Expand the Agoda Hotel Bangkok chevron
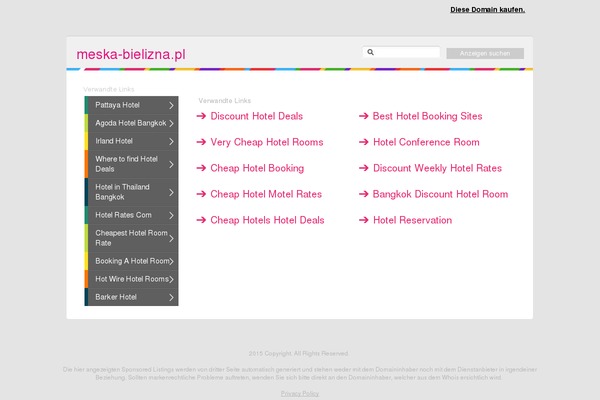The width and height of the screenshot is (600, 400). coord(172,123)
